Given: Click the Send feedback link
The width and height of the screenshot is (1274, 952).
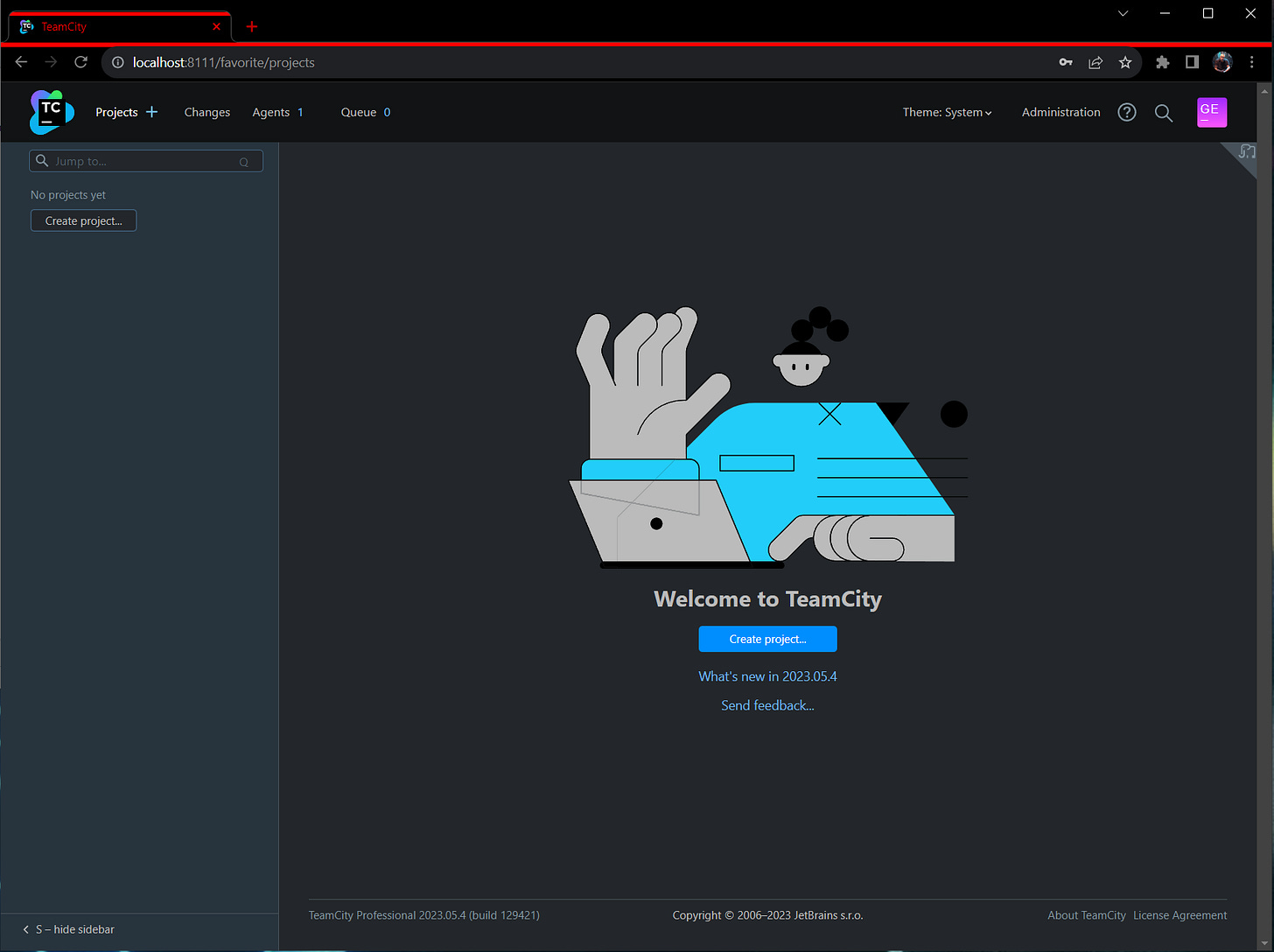Looking at the screenshot, I should (x=767, y=705).
